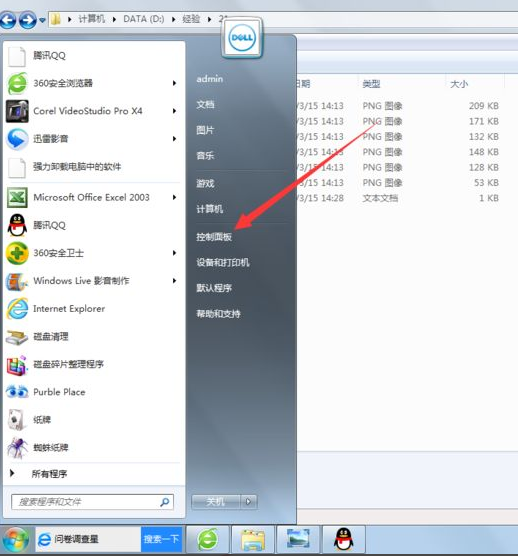Viewport: 518px width, 556px height.
Task: Click the 搜索一下 button on taskbar
Action: pos(161,539)
